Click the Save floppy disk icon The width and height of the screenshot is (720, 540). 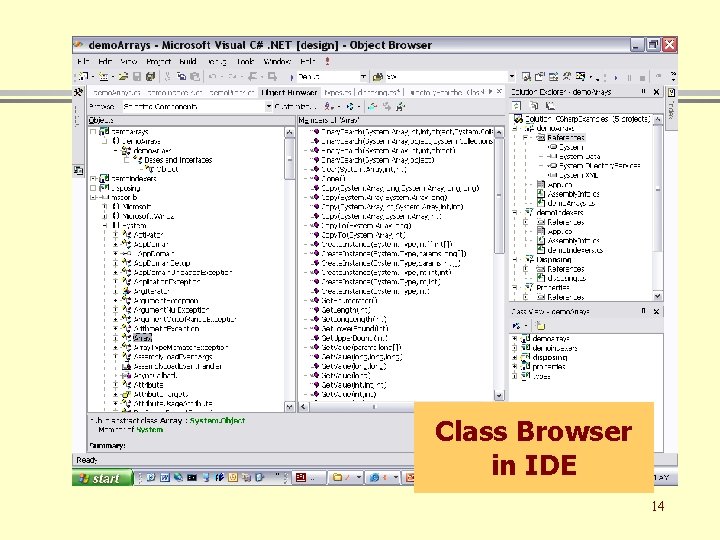tap(137, 77)
